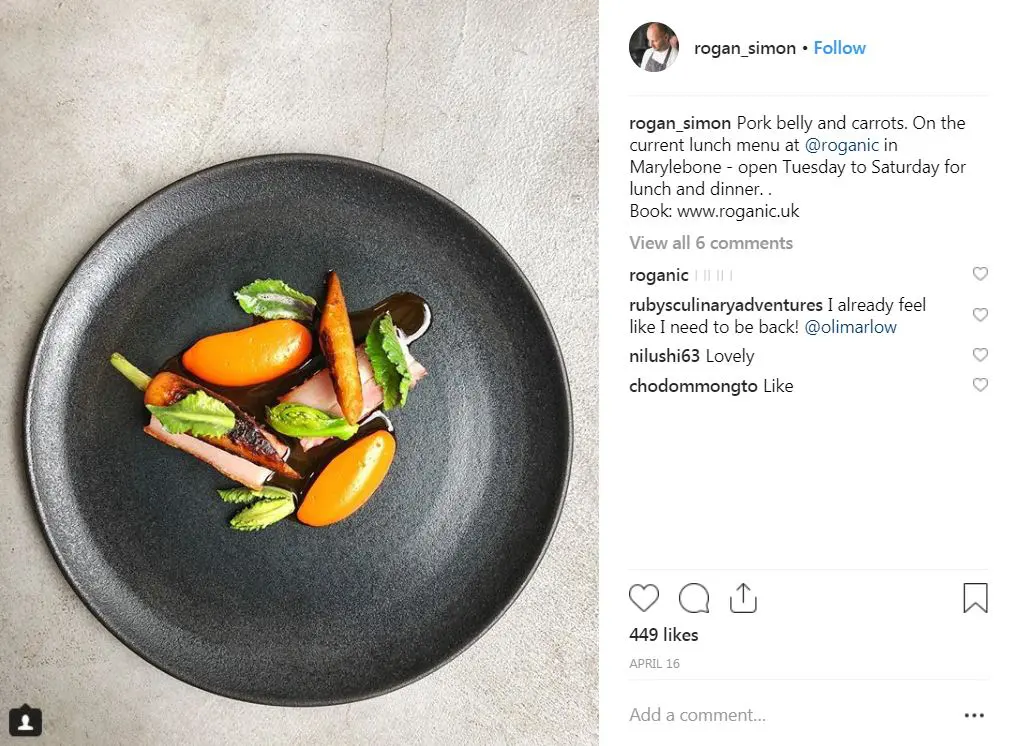View the 449 likes list

(x=664, y=635)
